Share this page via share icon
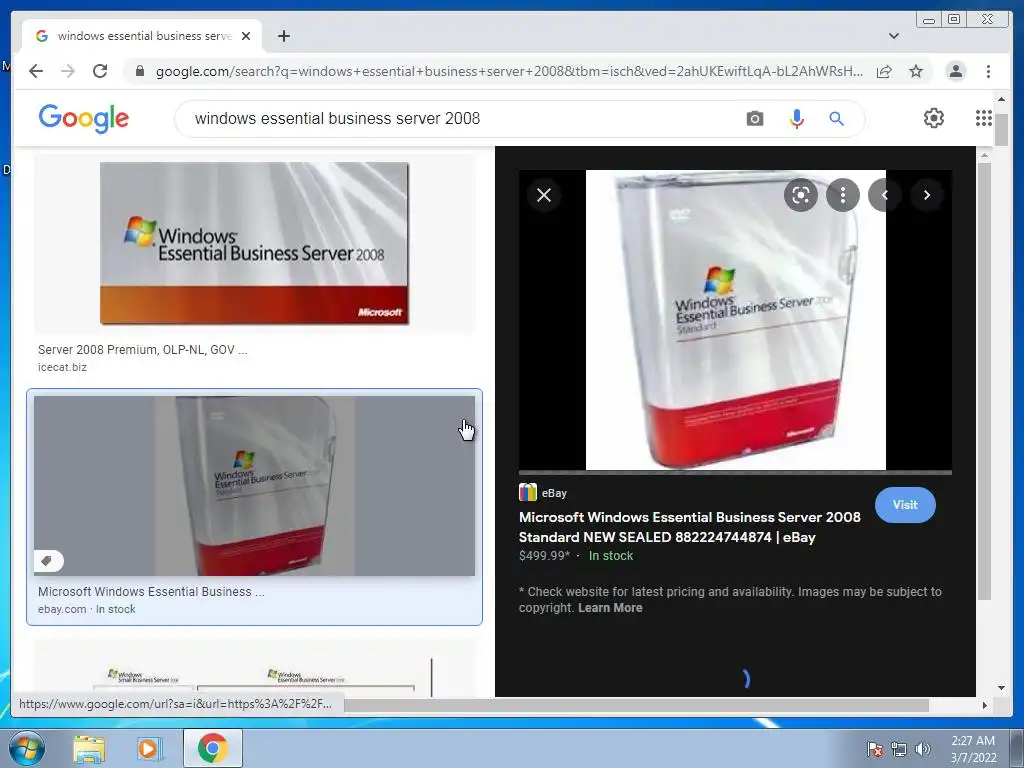This screenshot has width=1024, height=768. [x=884, y=71]
